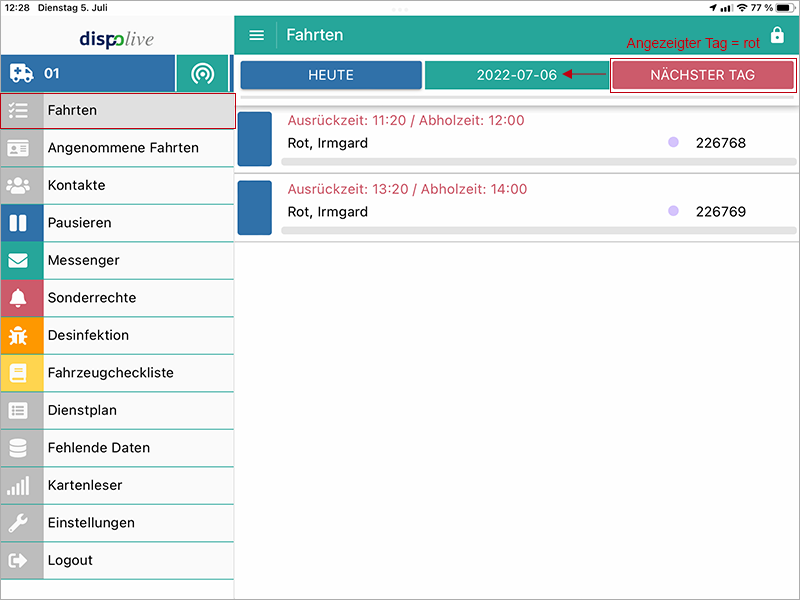This screenshot has width=800, height=600.
Task: Select Rot, Irmgard in the 13:20 trip
Action: (x=328, y=212)
